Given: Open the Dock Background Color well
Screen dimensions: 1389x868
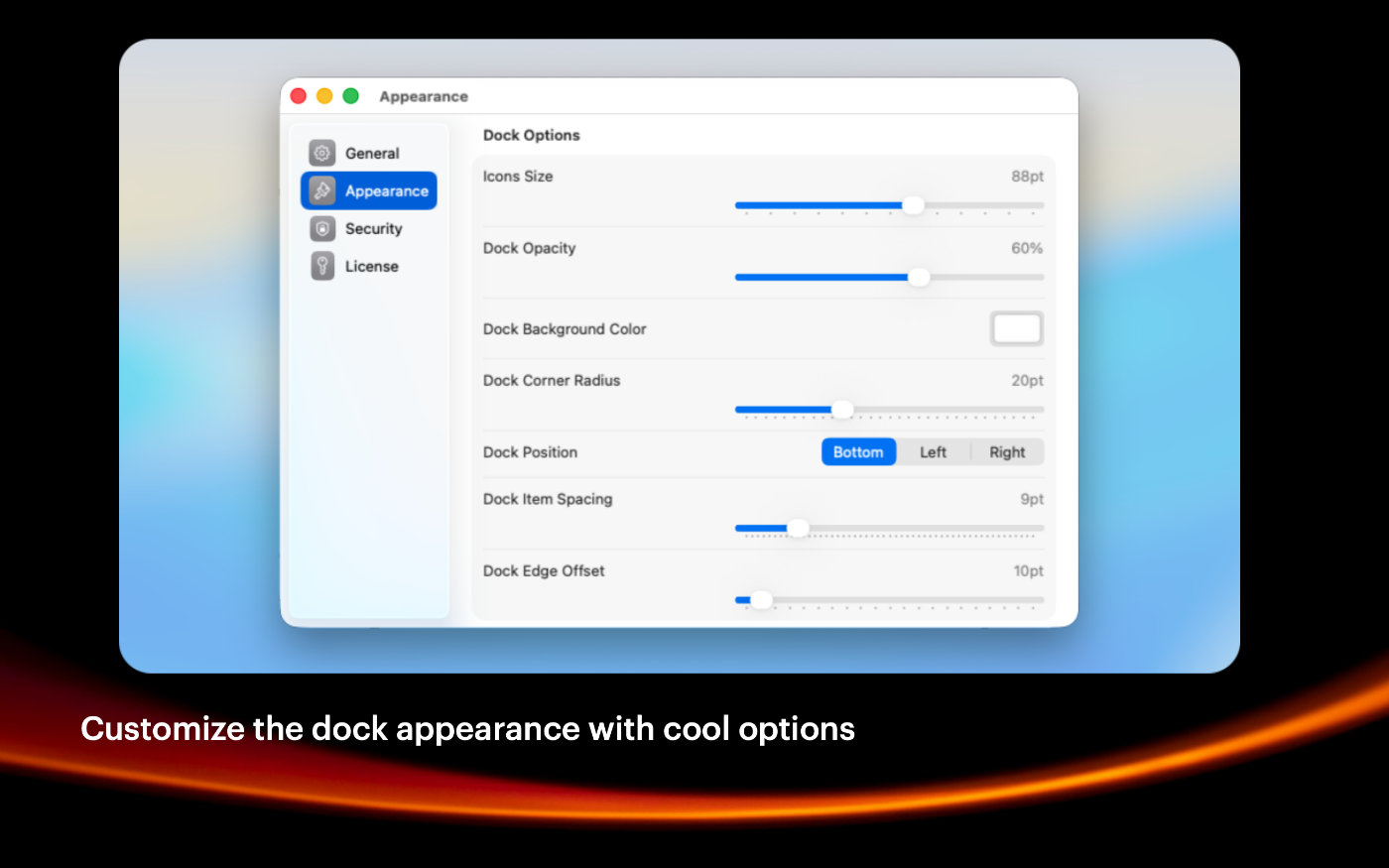Looking at the screenshot, I should [x=1016, y=328].
